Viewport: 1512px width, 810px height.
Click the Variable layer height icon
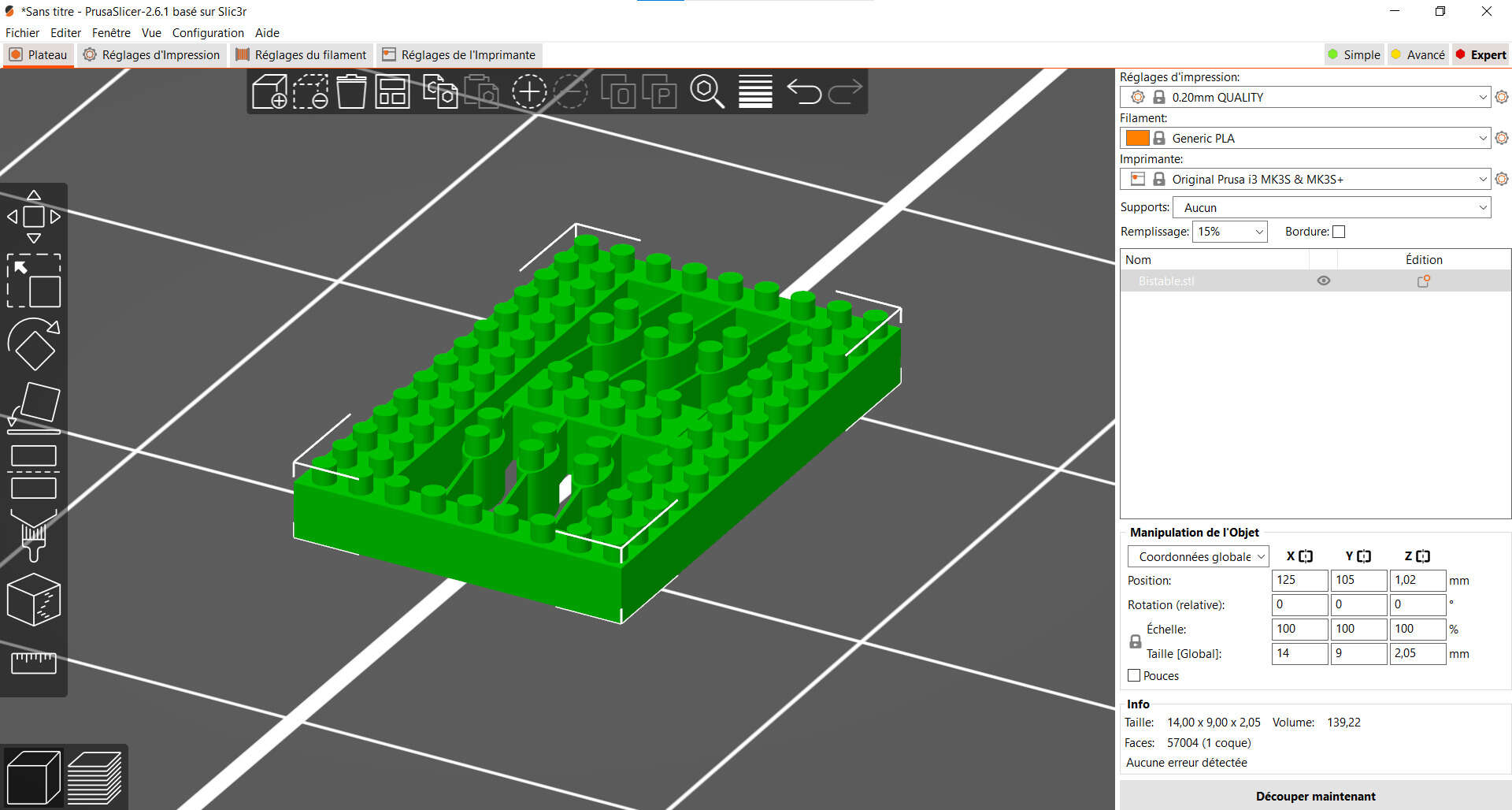[x=755, y=92]
